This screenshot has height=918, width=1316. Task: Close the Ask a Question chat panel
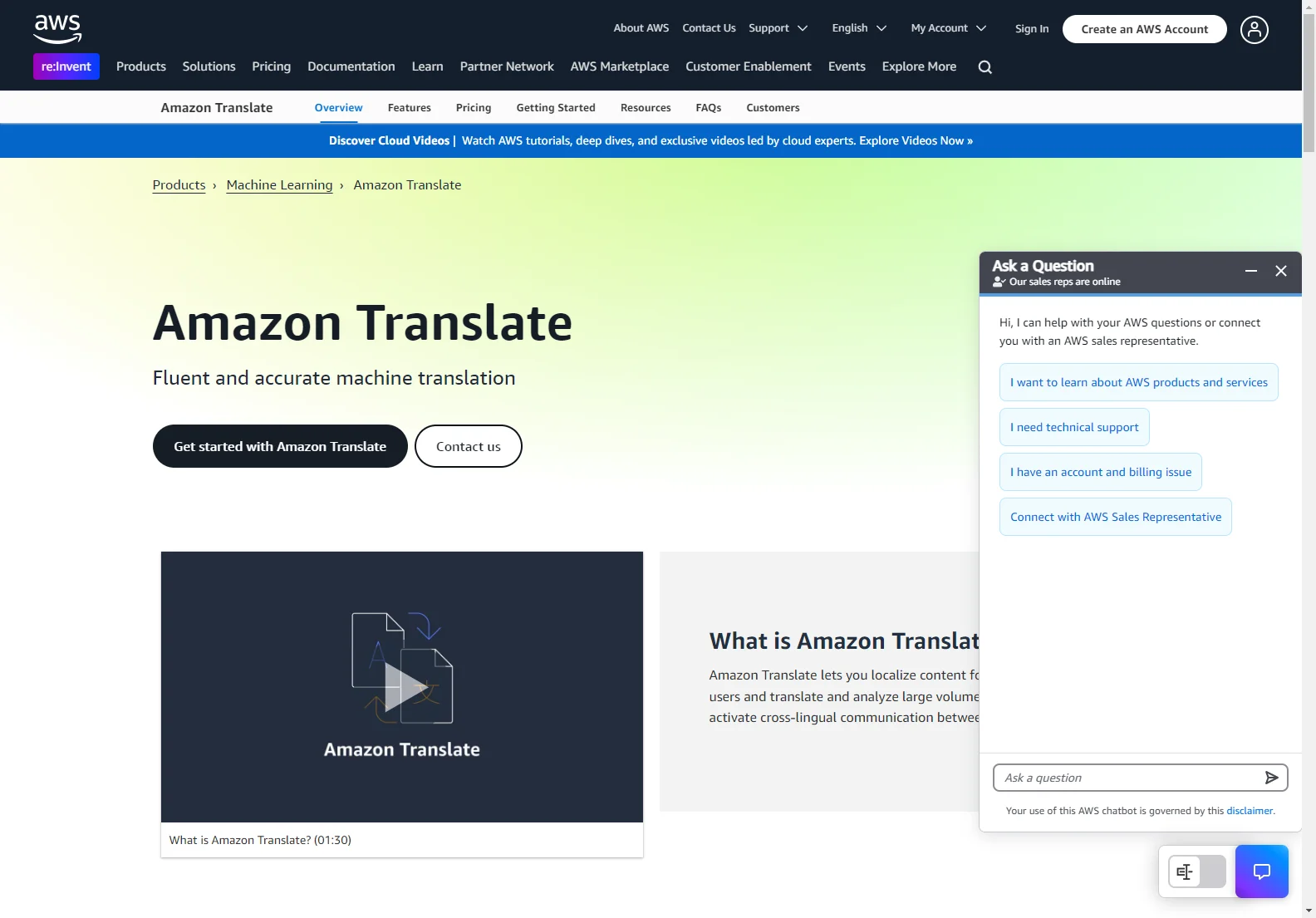coord(1281,271)
